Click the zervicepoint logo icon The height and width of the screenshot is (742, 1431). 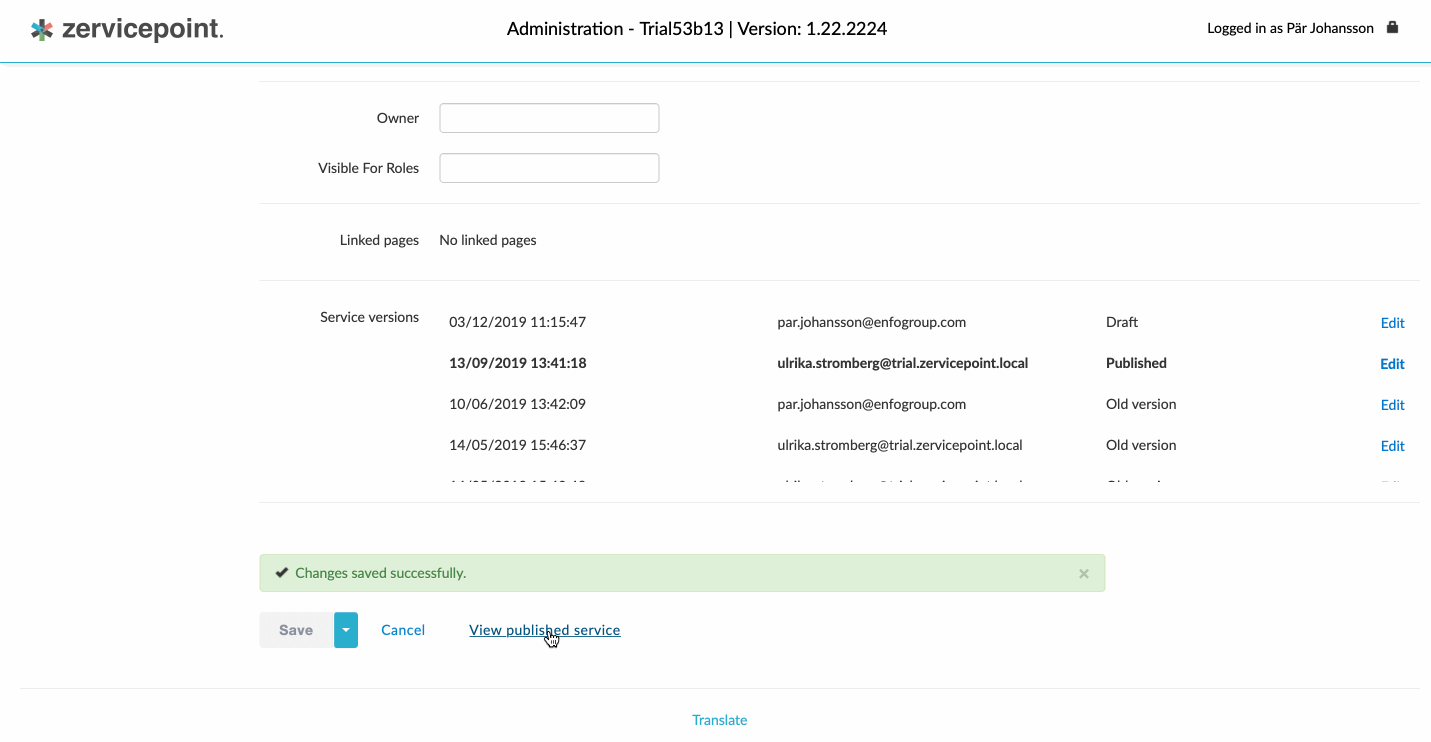[42, 30]
